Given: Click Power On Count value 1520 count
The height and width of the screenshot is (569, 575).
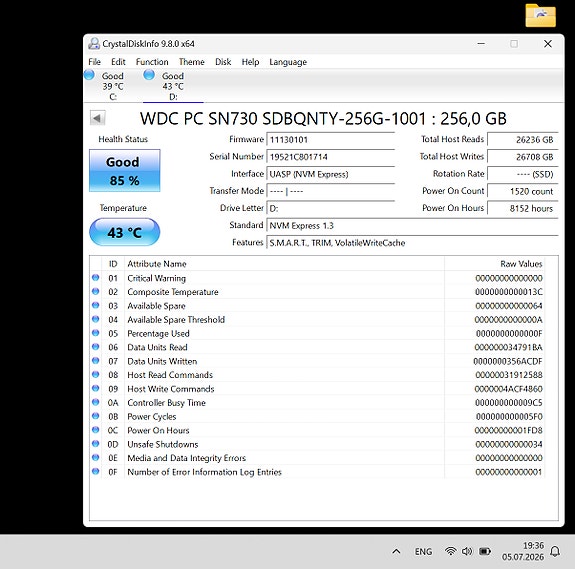Looking at the screenshot, I should point(523,191).
